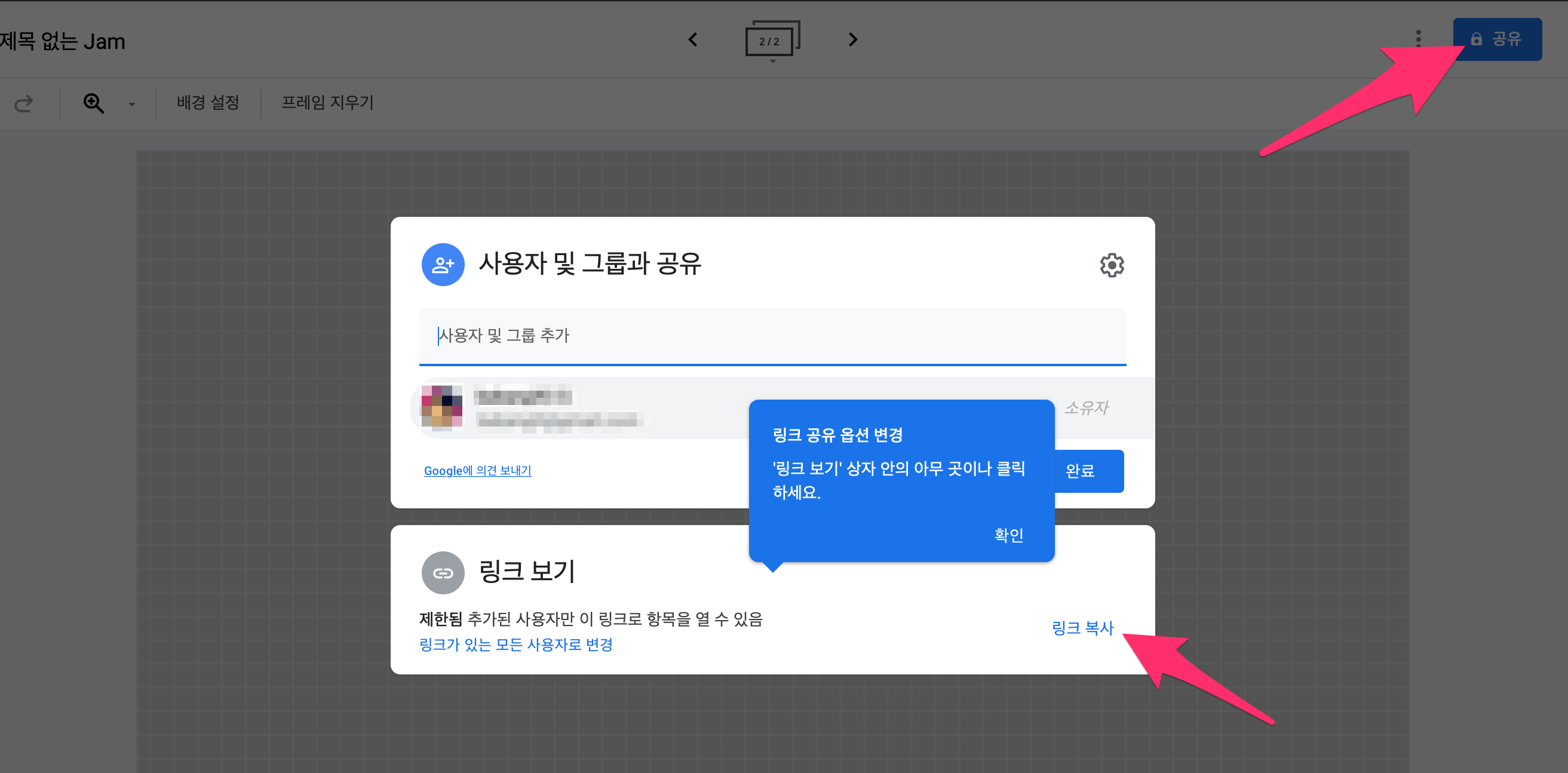Go to previous frame arrow
1568x773 pixels.
click(x=693, y=39)
